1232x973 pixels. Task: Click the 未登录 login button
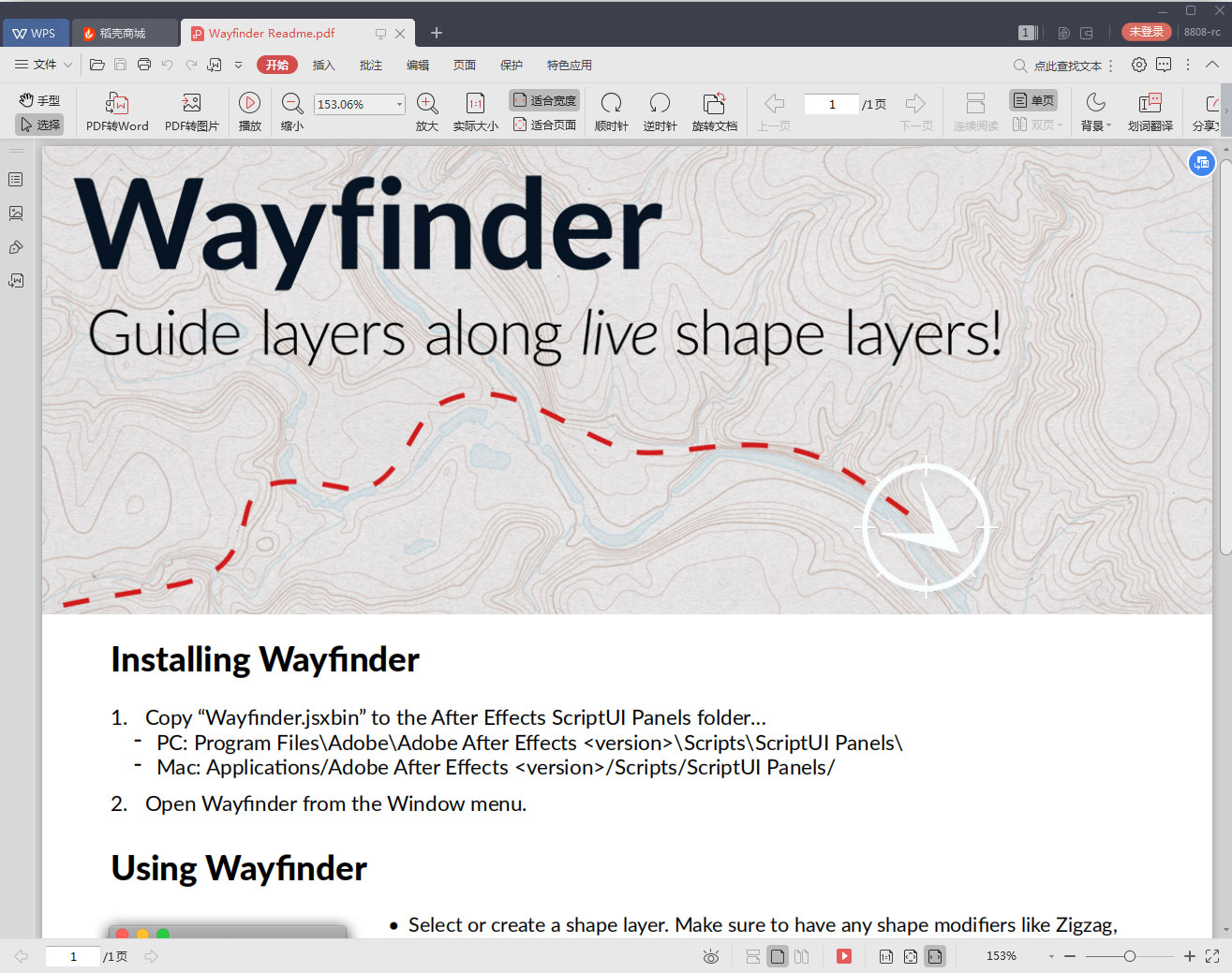(1146, 32)
